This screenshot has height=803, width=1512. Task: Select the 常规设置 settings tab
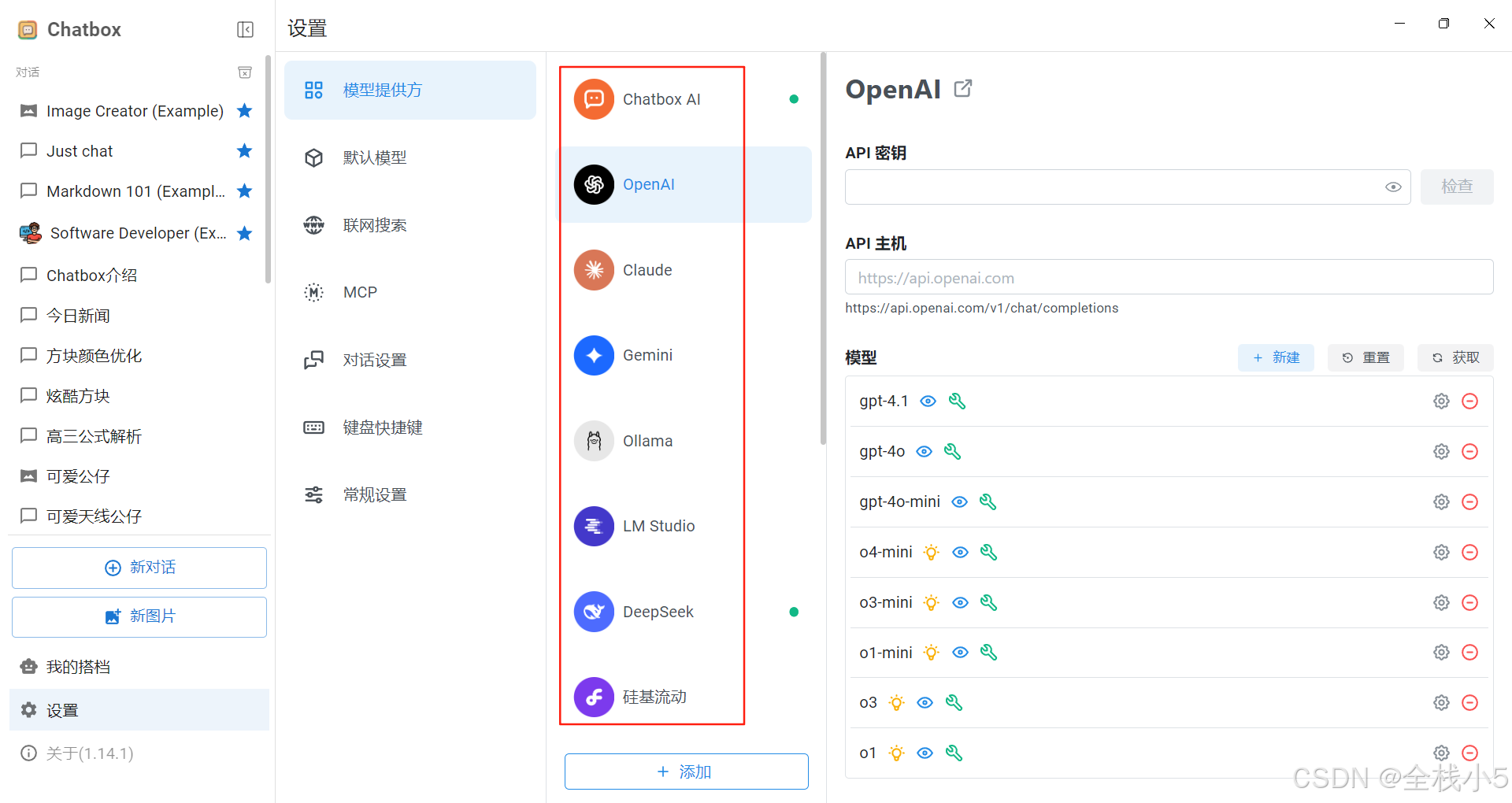(409, 494)
